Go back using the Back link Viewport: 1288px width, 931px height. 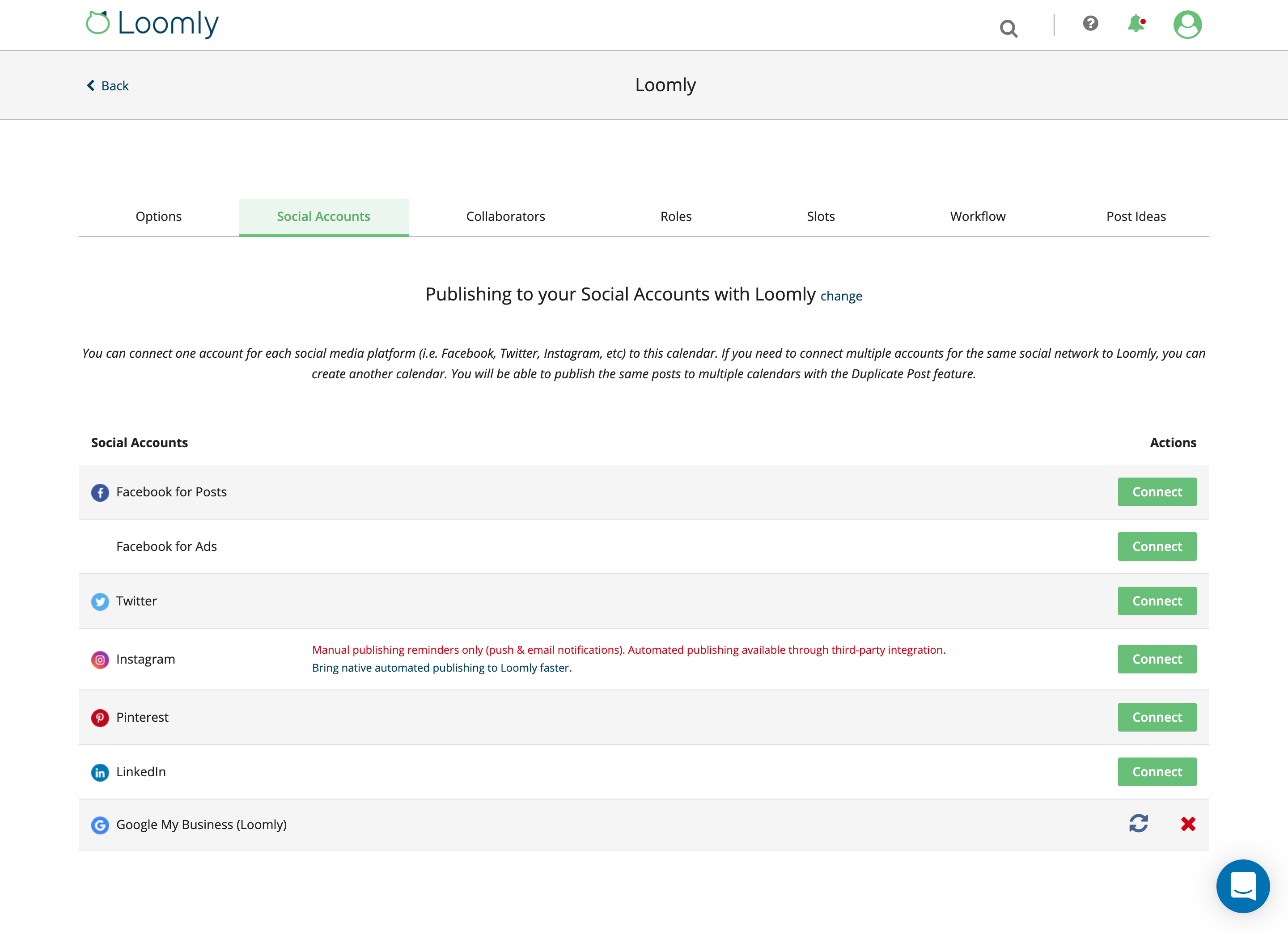pyautogui.click(x=108, y=86)
